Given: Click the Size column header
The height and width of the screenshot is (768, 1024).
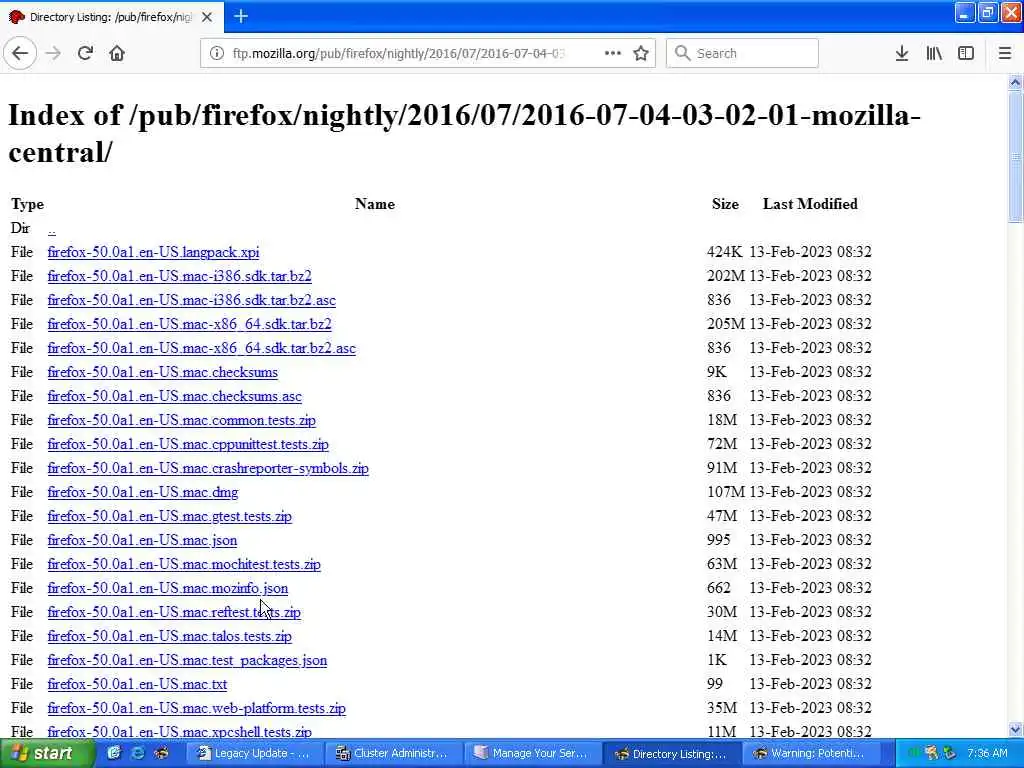Looking at the screenshot, I should [726, 204].
